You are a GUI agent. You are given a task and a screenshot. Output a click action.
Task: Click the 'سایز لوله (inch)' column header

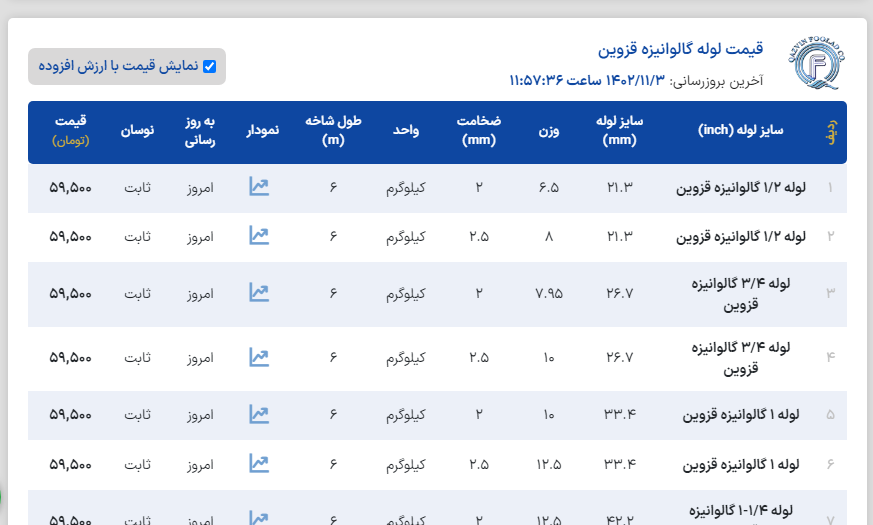coord(742,130)
